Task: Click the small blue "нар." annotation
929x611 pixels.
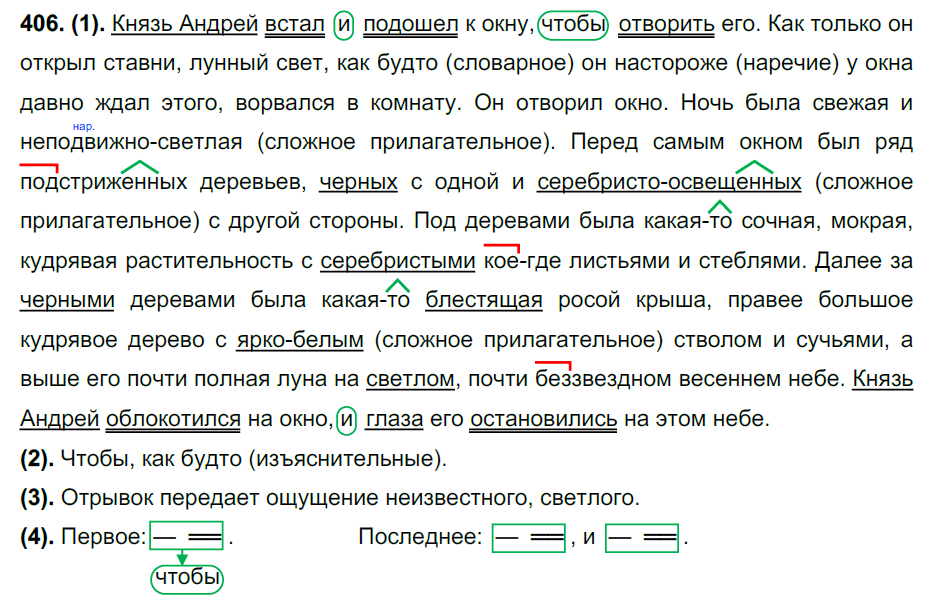Action: (83, 126)
